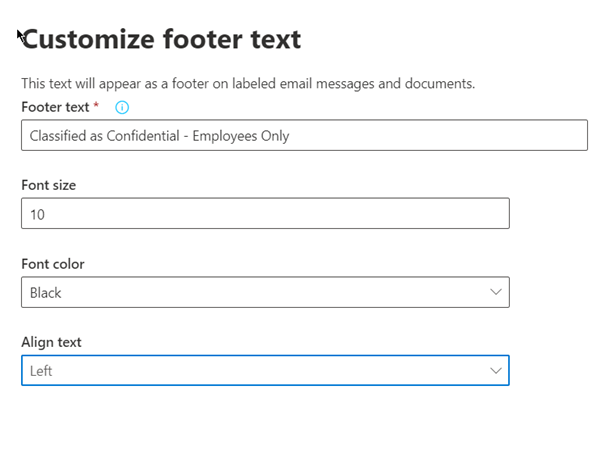The height and width of the screenshot is (450, 602).
Task: Click the 'Align text' field label
Action: (x=51, y=342)
